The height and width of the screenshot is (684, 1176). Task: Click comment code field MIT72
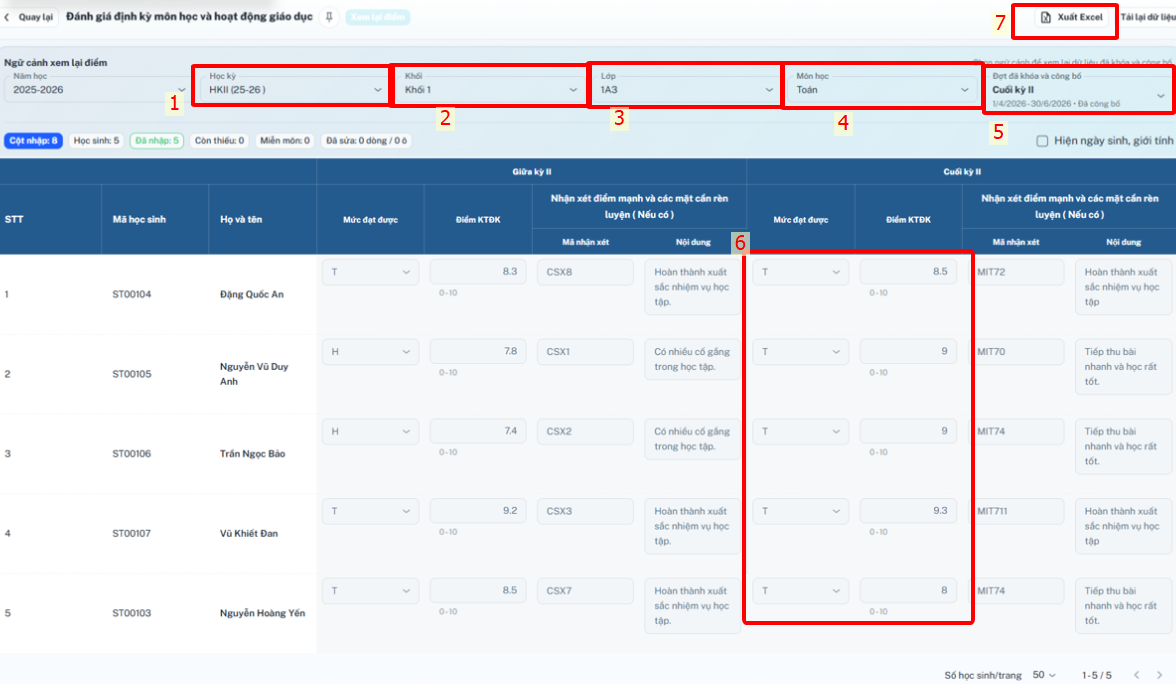pos(1018,272)
